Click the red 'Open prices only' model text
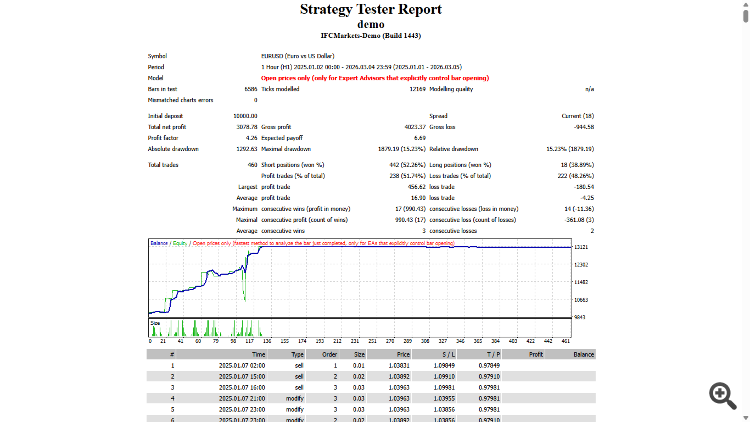 click(x=375, y=78)
